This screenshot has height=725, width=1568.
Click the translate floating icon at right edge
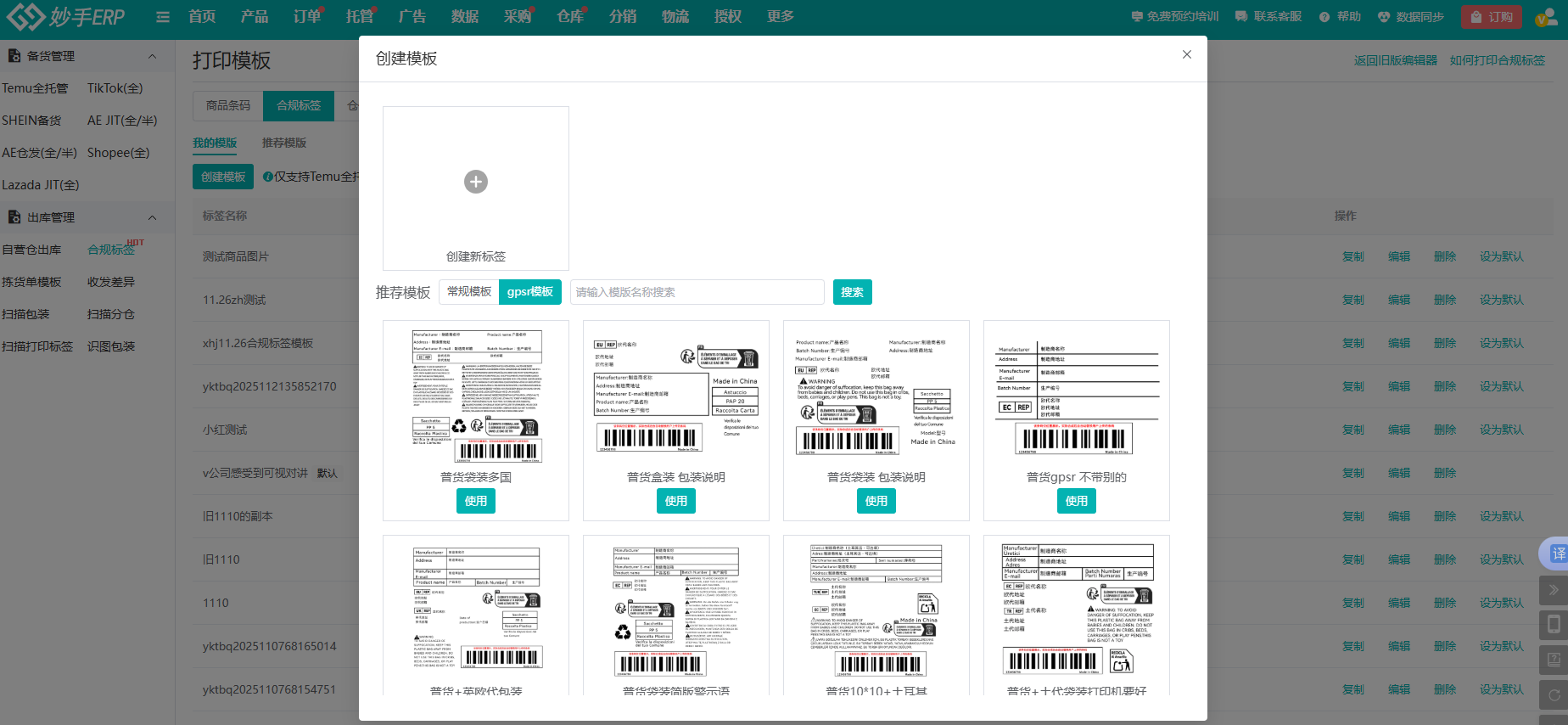(1558, 554)
